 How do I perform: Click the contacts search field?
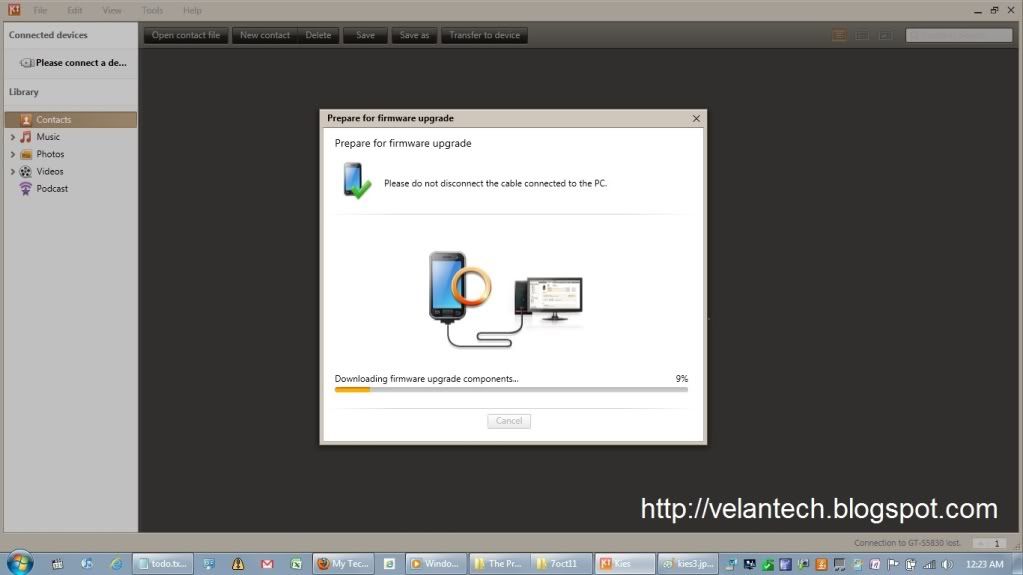tap(959, 35)
